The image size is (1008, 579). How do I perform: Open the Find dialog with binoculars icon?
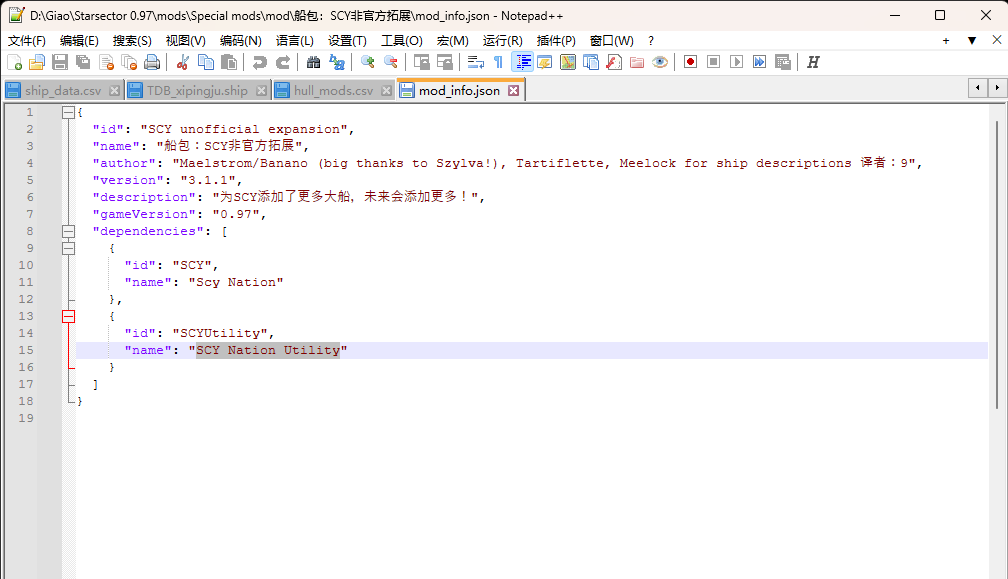(x=312, y=61)
